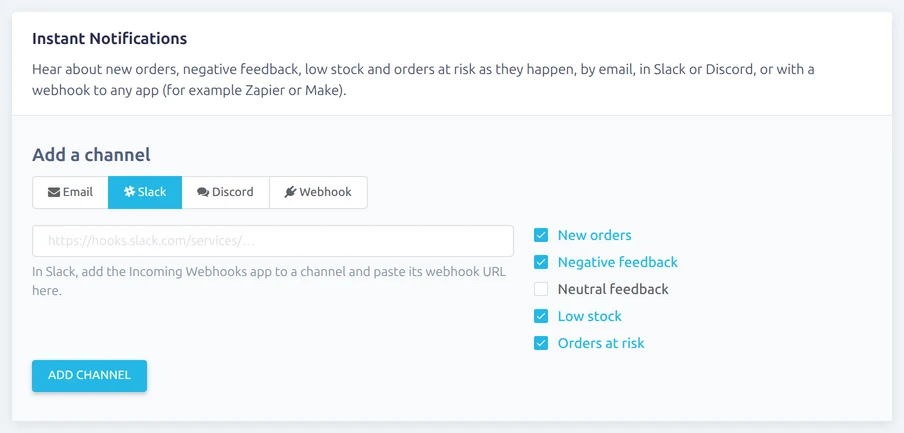
Task: Switch to the Email channel tab
Action: 70,193
